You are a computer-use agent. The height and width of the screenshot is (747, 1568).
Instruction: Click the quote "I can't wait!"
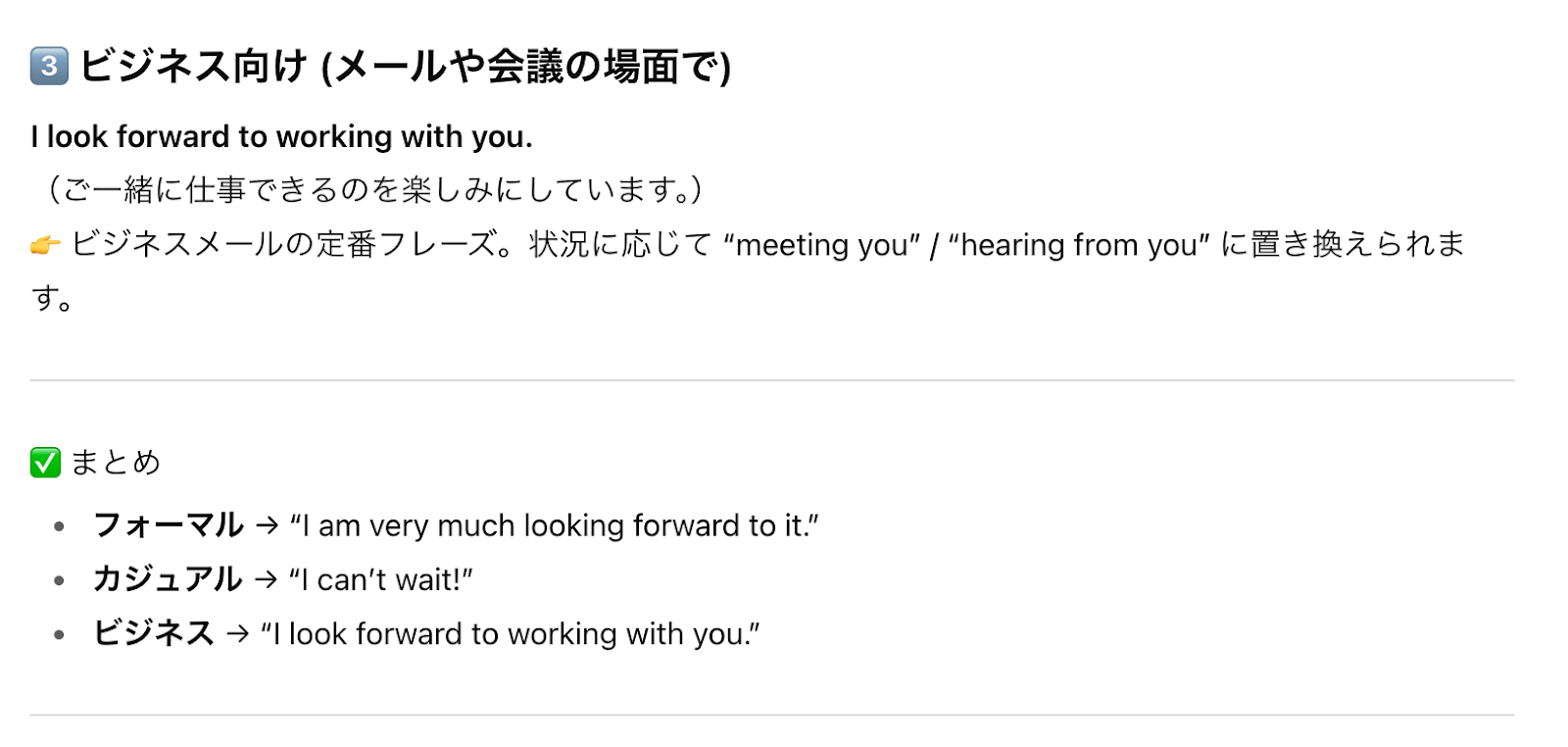[381, 580]
